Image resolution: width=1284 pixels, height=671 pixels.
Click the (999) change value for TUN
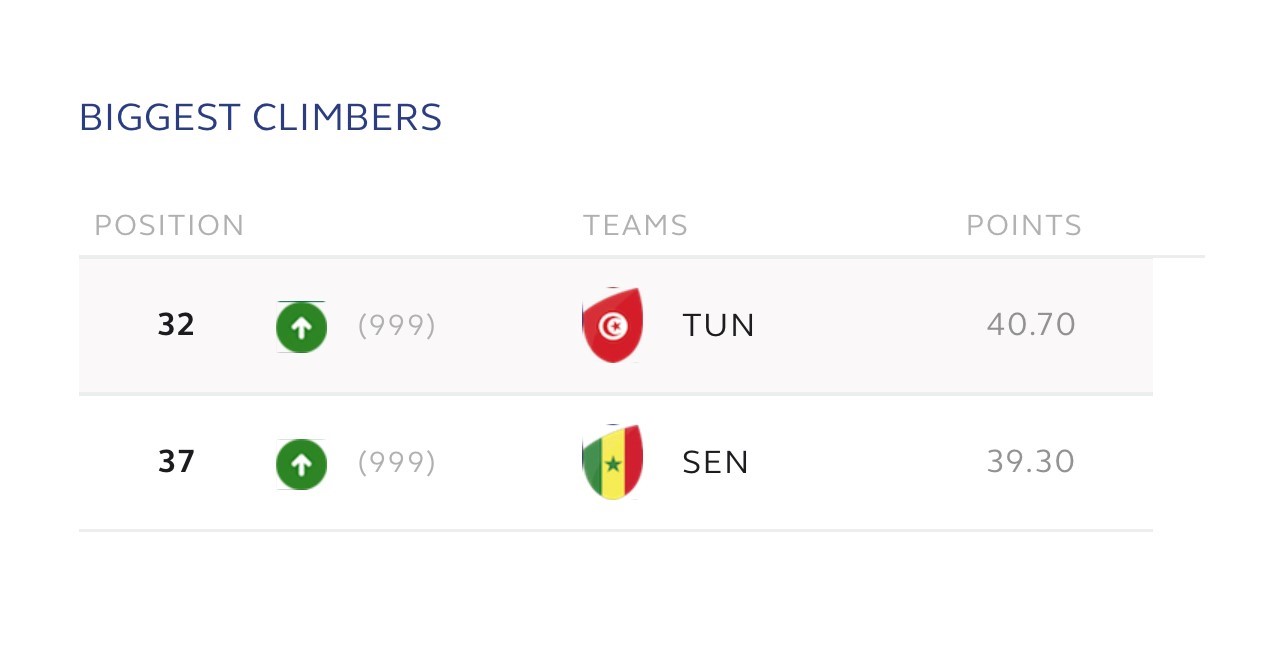click(397, 326)
